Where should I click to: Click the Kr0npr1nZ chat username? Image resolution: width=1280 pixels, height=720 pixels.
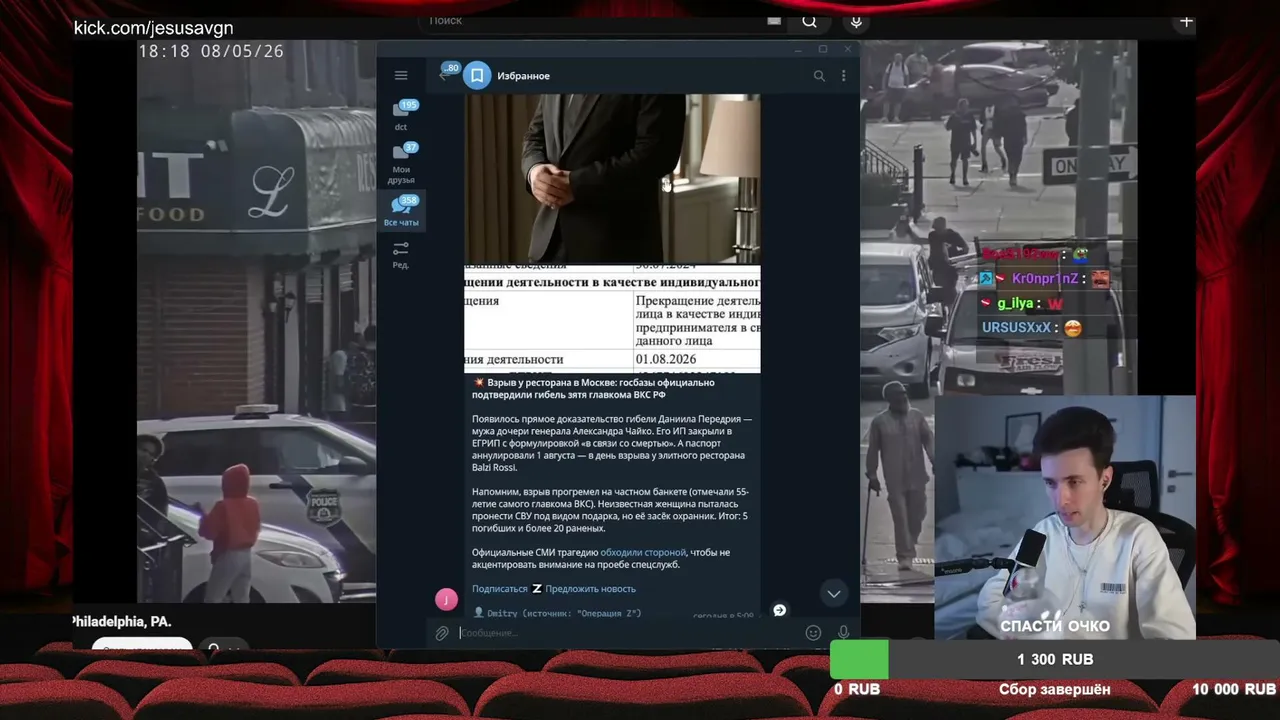pos(1045,279)
